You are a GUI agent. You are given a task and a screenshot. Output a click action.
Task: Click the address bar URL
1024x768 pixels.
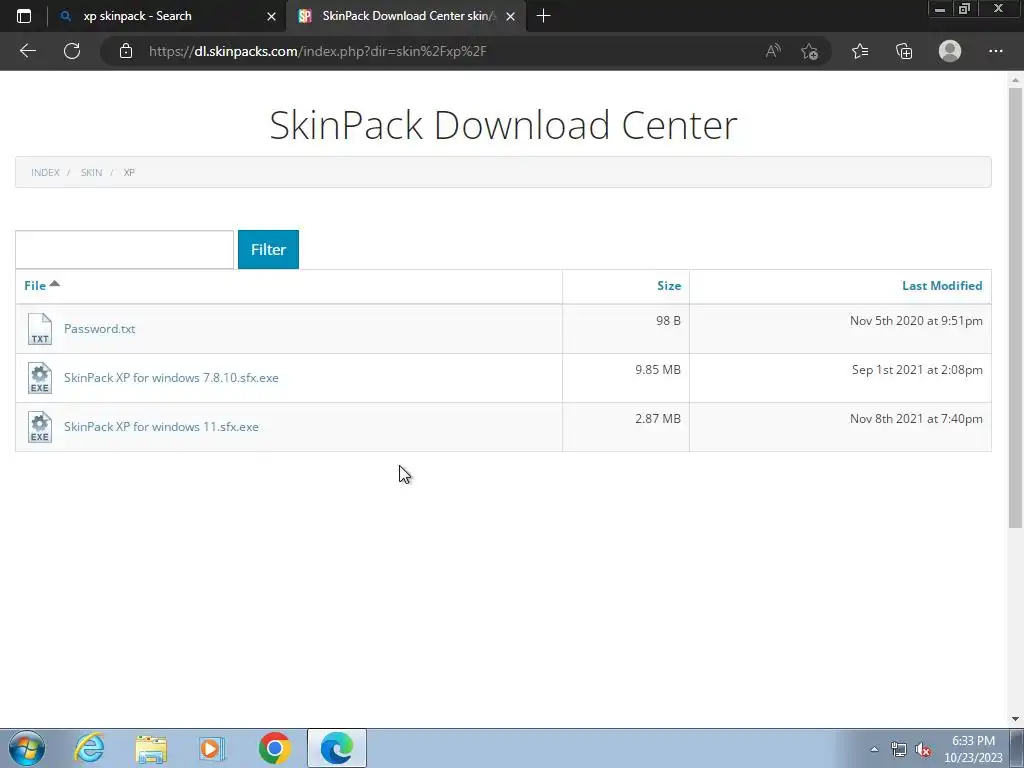pyautogui.click(x=317, y=51)
